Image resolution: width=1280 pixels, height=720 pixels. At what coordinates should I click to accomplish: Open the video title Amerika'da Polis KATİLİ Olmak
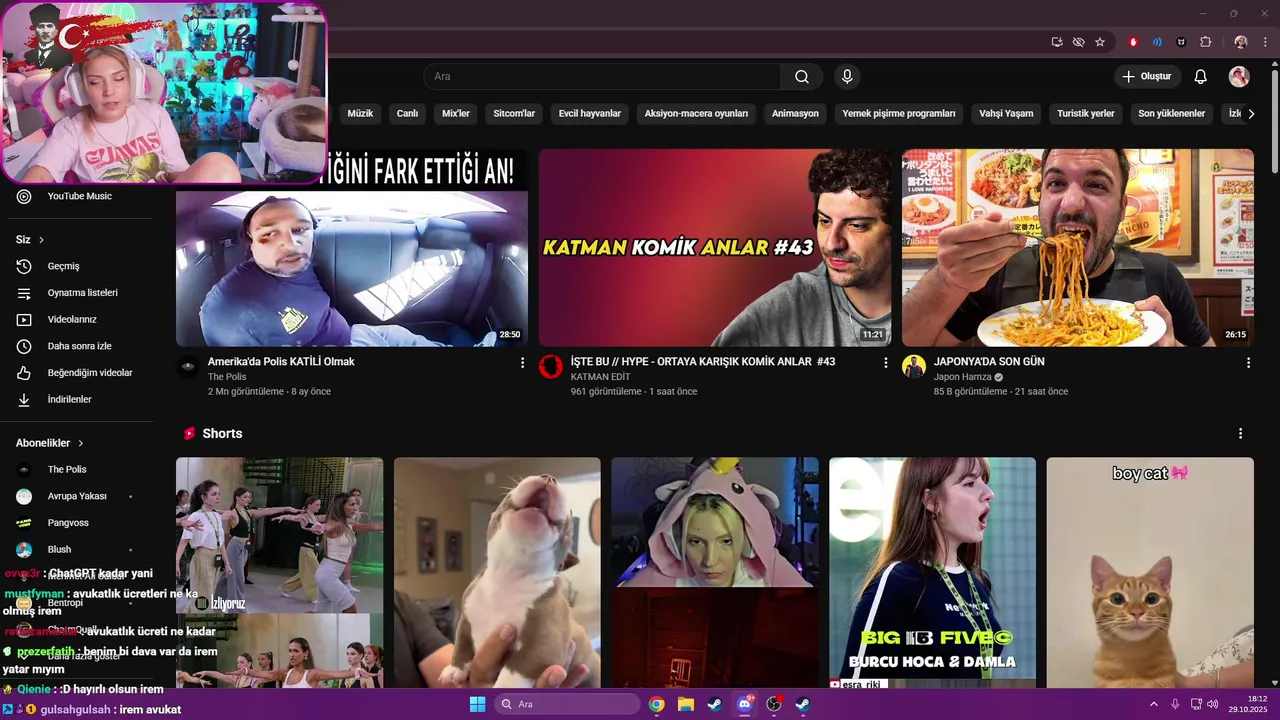281,362
